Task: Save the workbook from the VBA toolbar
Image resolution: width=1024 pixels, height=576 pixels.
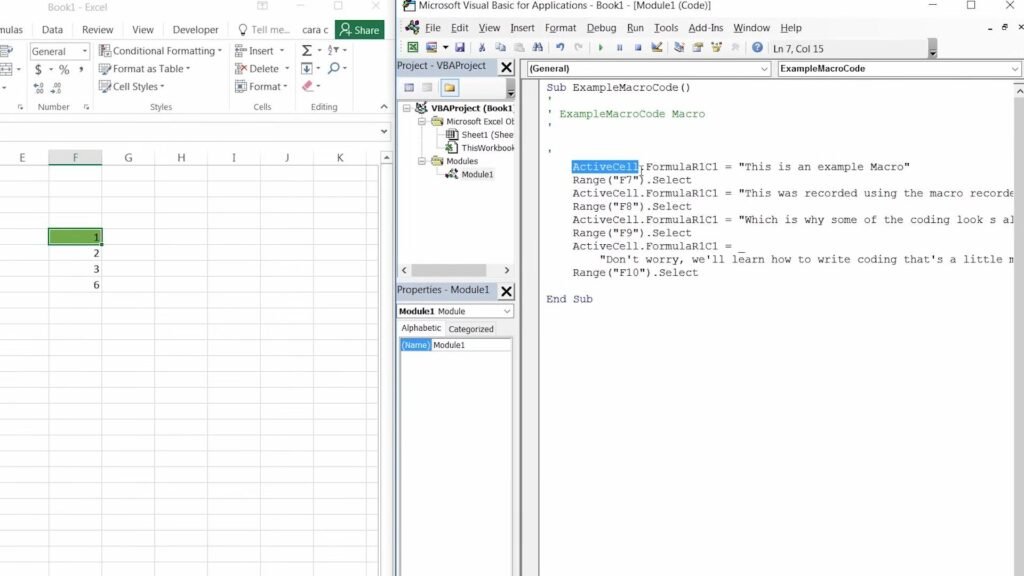Action: [x=459, y=48]
